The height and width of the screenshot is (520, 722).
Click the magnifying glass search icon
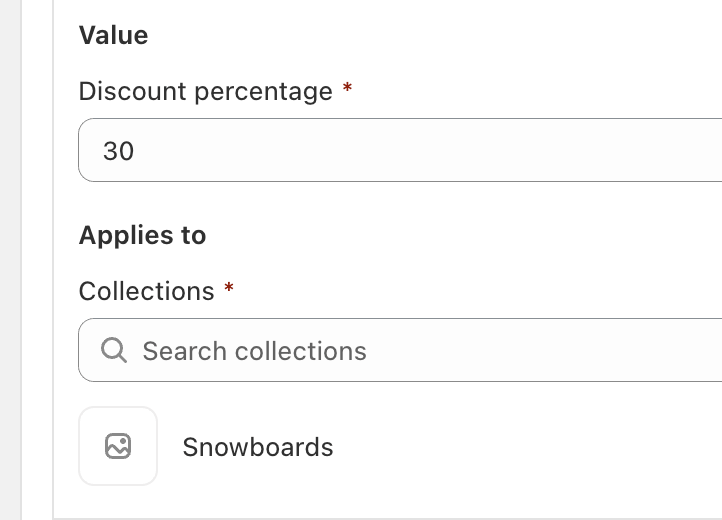114,351
